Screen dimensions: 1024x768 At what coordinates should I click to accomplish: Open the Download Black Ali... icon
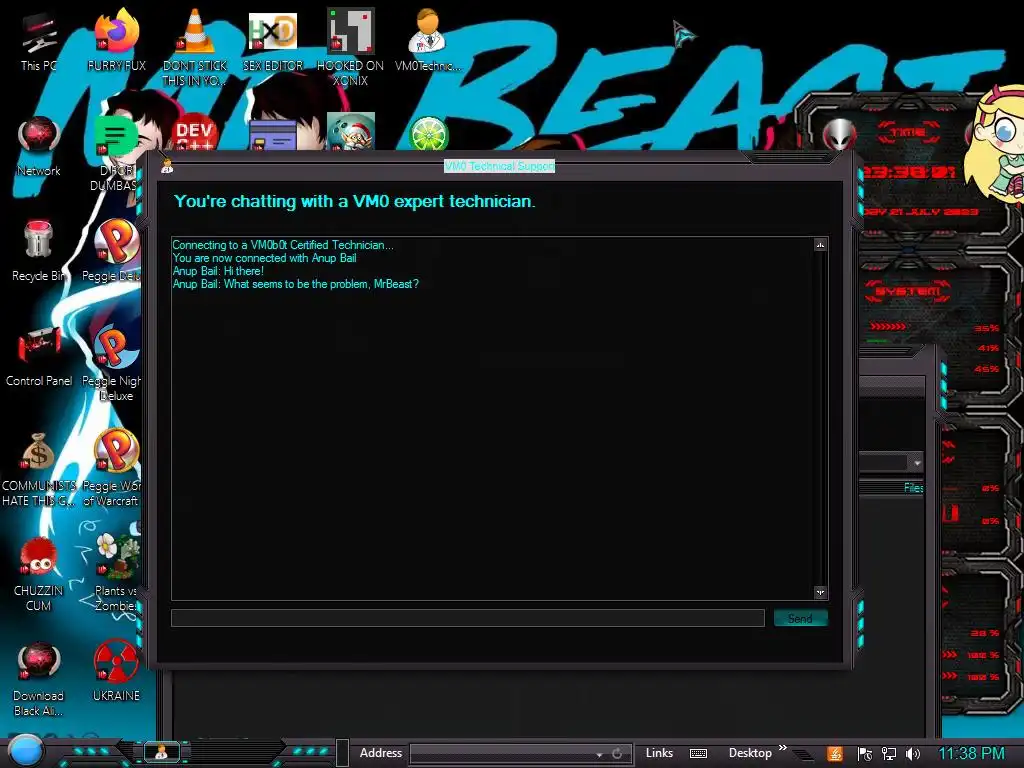[x=39, y=679]
